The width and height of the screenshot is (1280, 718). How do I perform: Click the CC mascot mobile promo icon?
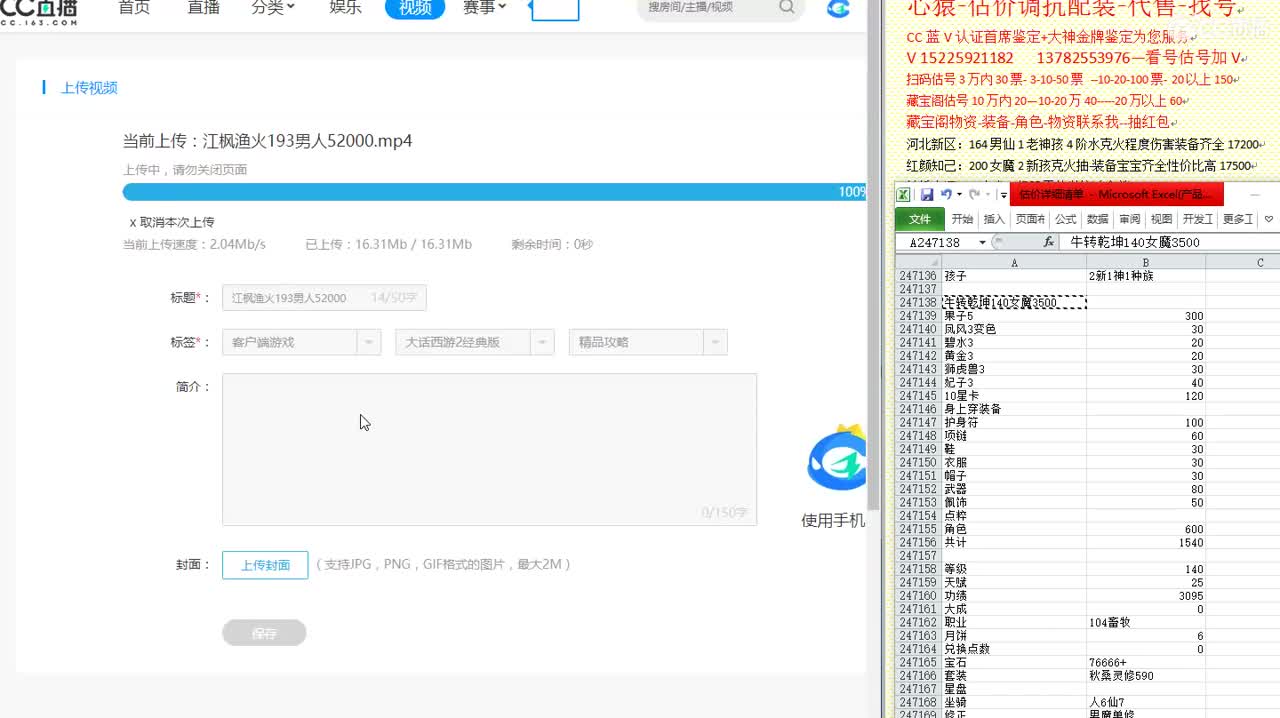click(838, 459)
